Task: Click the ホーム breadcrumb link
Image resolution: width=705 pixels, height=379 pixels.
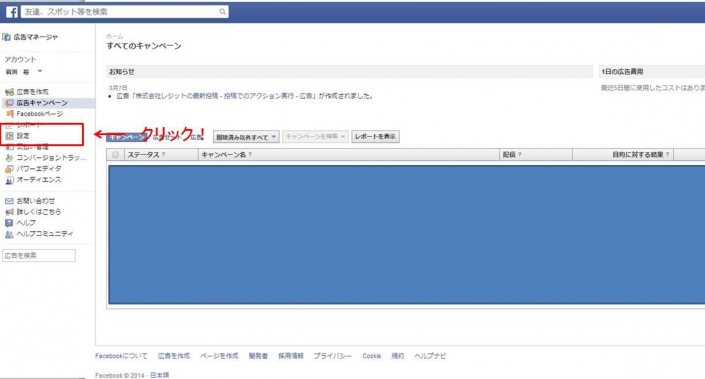Action: tap(115, 36)
